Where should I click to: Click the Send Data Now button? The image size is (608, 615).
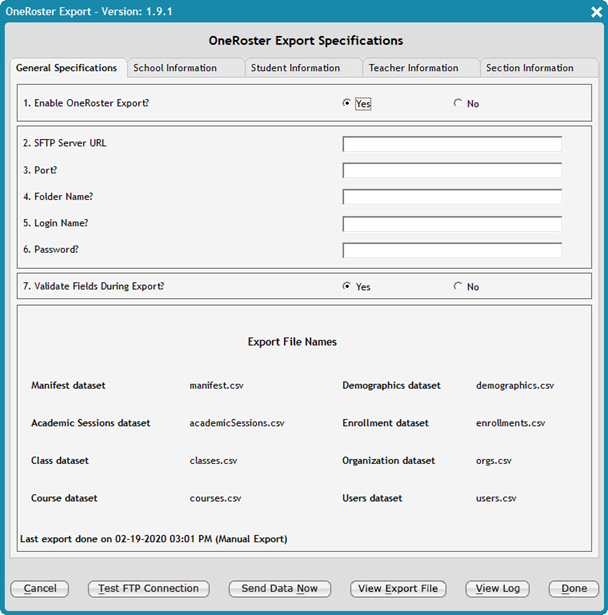click(x=279, y=589)
